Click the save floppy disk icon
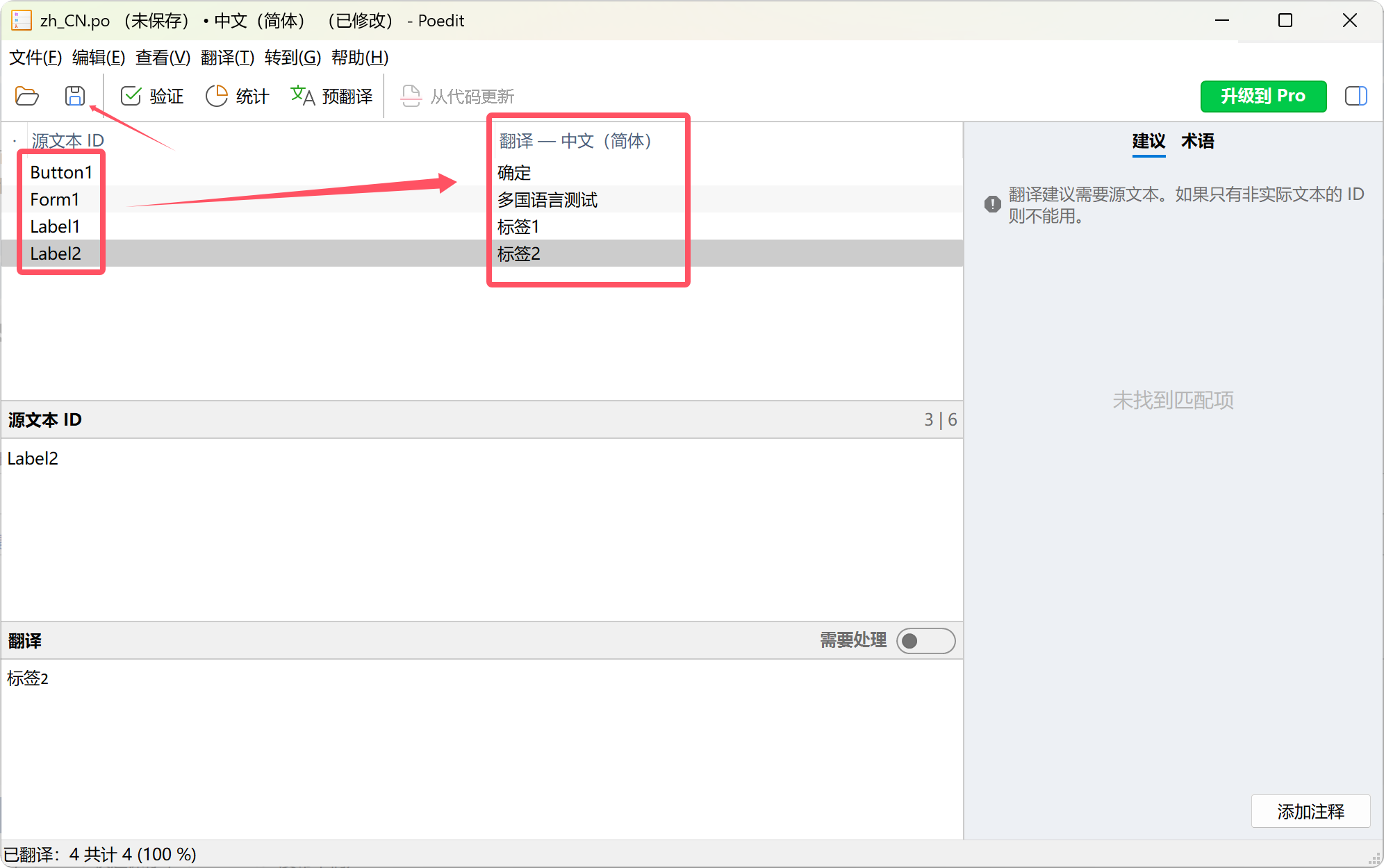Image resolution: width=1384 pixels, height=868 pixels. tap(74, 96)
